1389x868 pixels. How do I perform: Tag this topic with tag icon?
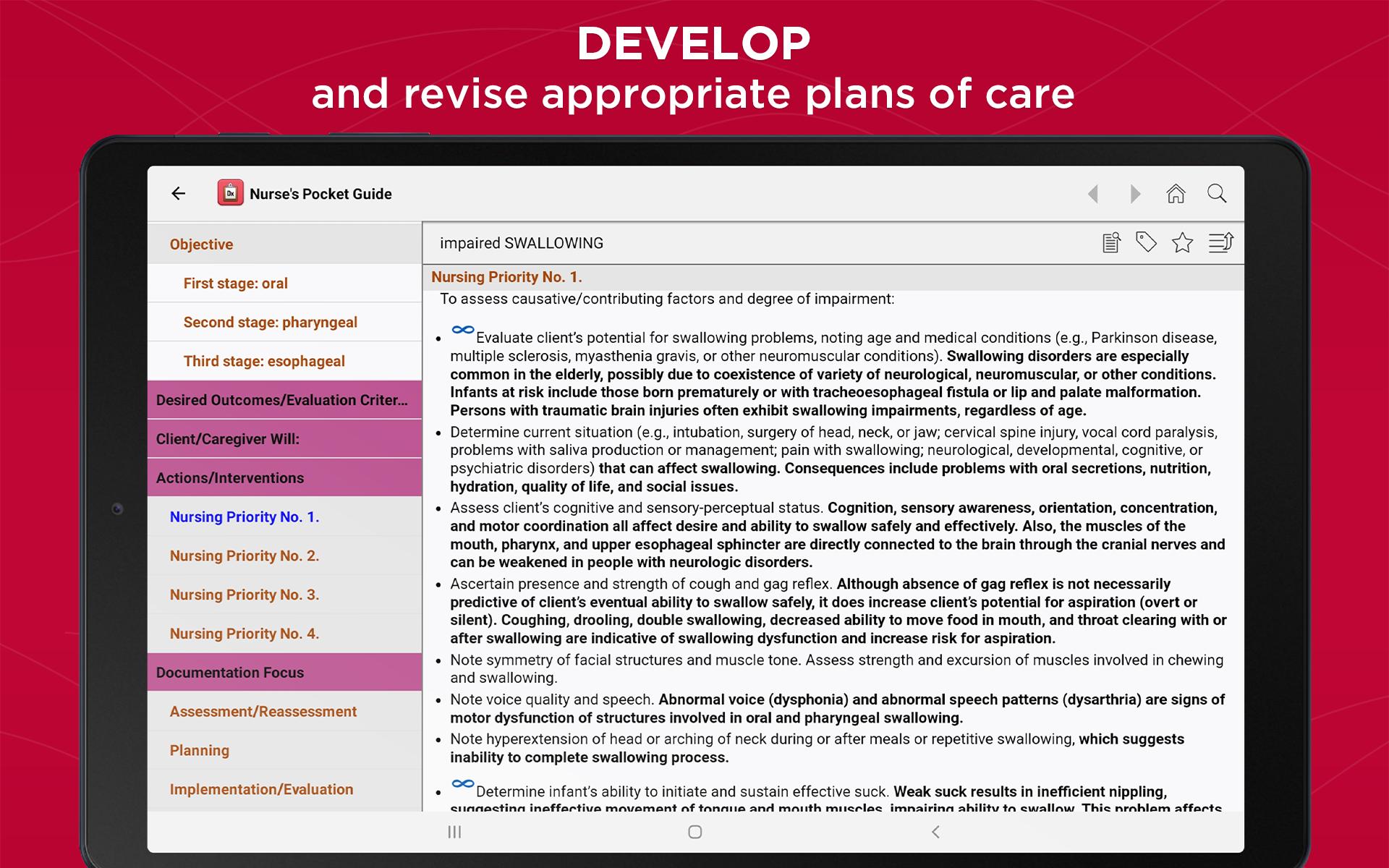1146,242
